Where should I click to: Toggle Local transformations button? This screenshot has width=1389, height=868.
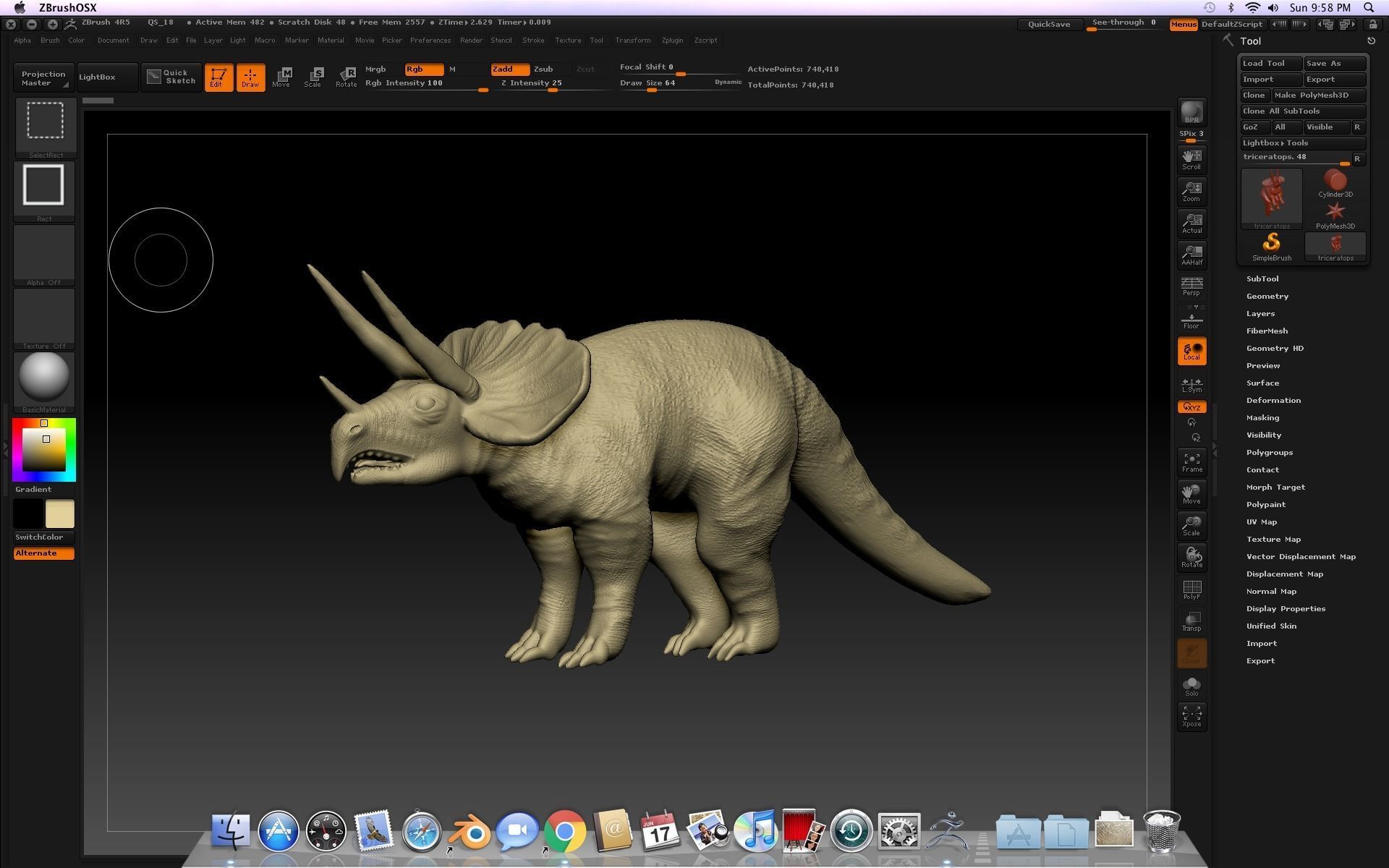pyautogui.click(x=1192, y=351)
